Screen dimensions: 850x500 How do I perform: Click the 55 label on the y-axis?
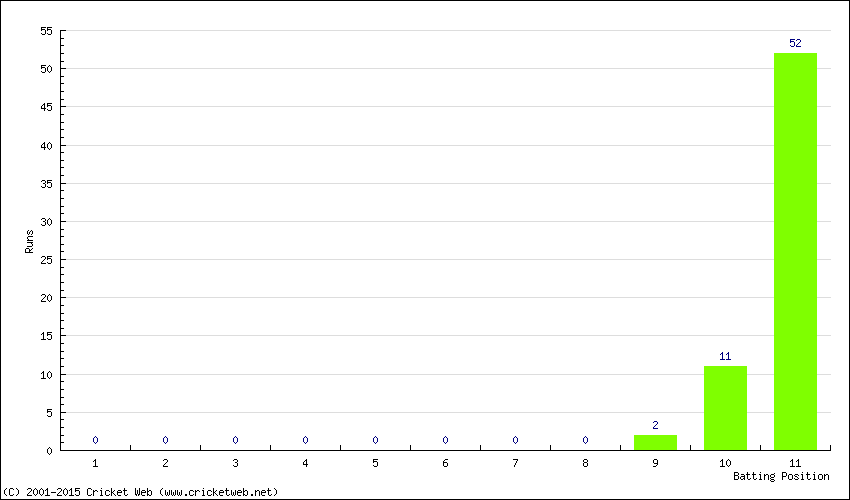point(47,31)
